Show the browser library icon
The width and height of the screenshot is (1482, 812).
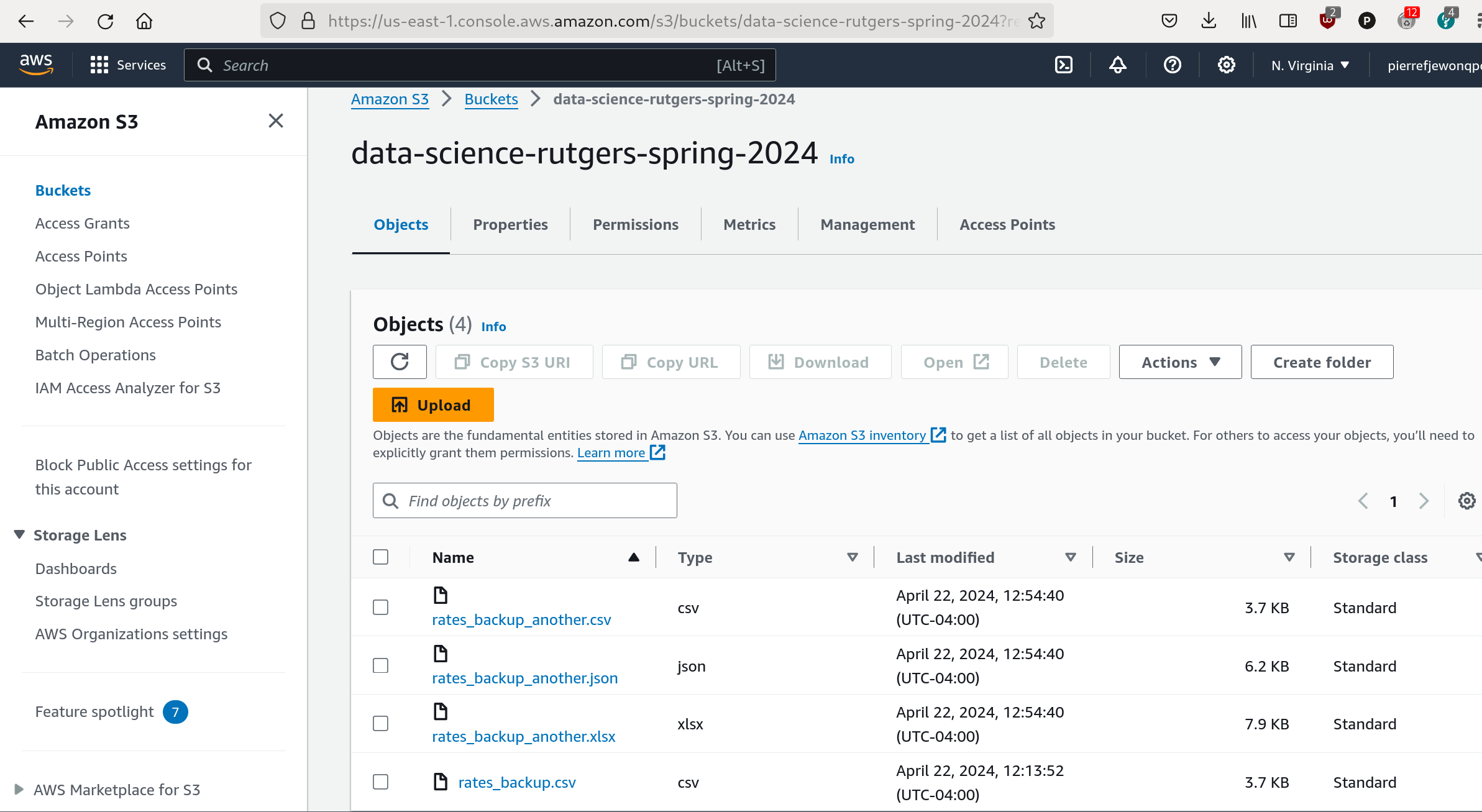point(1248,21)
